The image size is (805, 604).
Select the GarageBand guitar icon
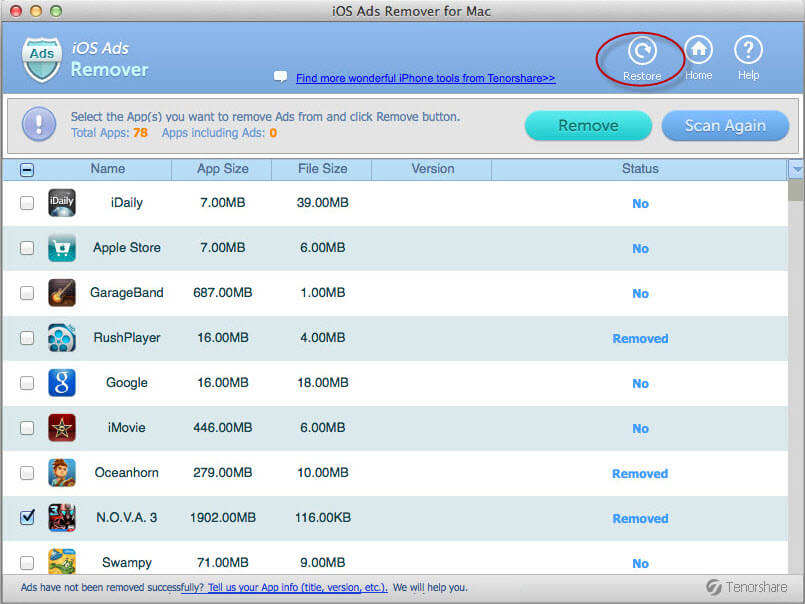tap(62, 293)
